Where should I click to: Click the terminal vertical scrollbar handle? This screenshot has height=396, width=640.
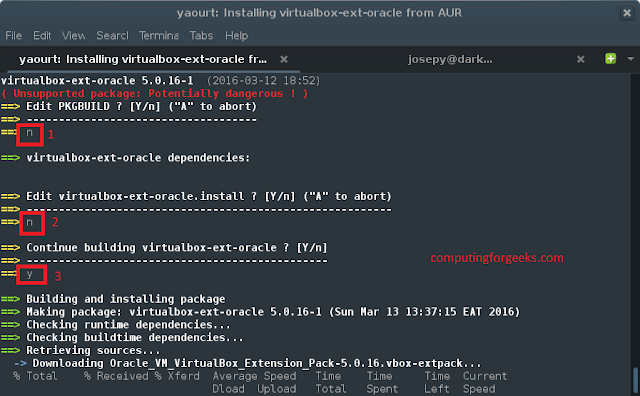click(635, 381)
